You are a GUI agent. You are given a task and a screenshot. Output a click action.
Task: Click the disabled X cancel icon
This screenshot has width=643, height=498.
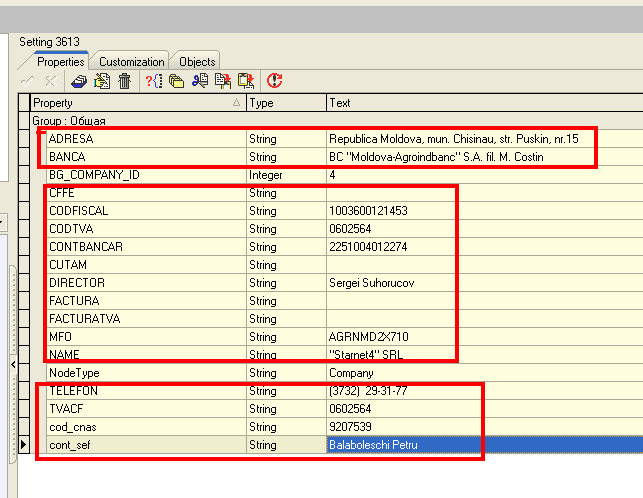[51, 81]
